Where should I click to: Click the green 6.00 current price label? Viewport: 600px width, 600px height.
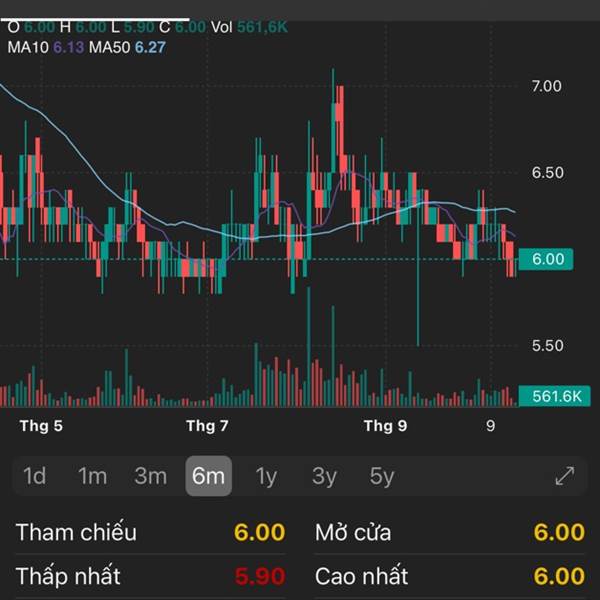[x=546, y=259]
